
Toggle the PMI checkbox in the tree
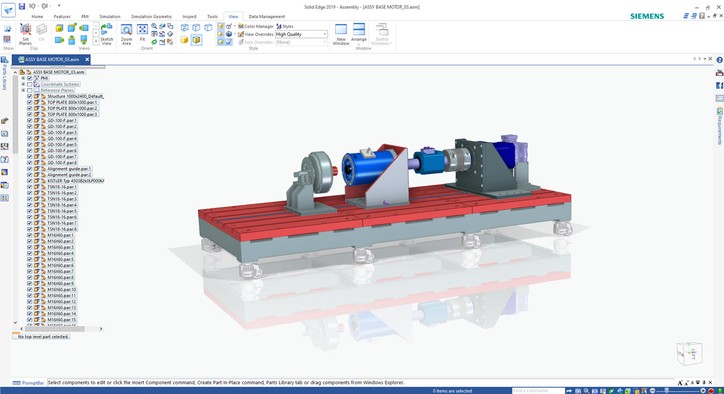(30, 78)
